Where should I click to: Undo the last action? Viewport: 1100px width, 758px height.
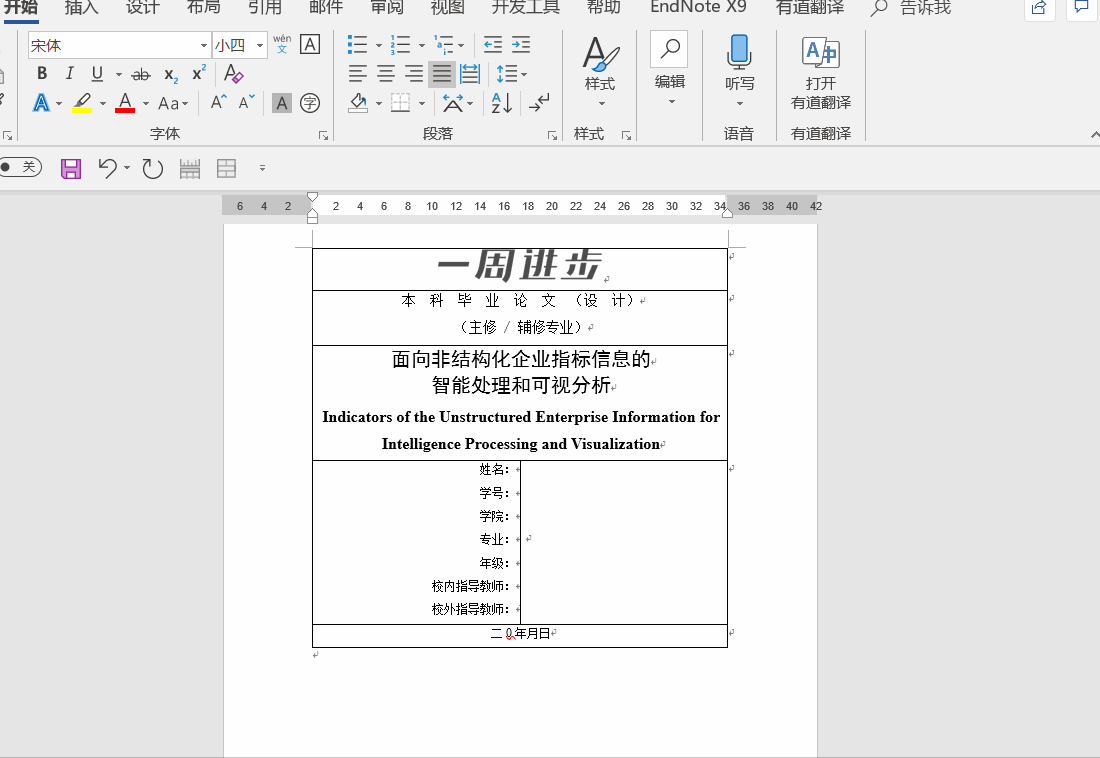coord(106,168)
